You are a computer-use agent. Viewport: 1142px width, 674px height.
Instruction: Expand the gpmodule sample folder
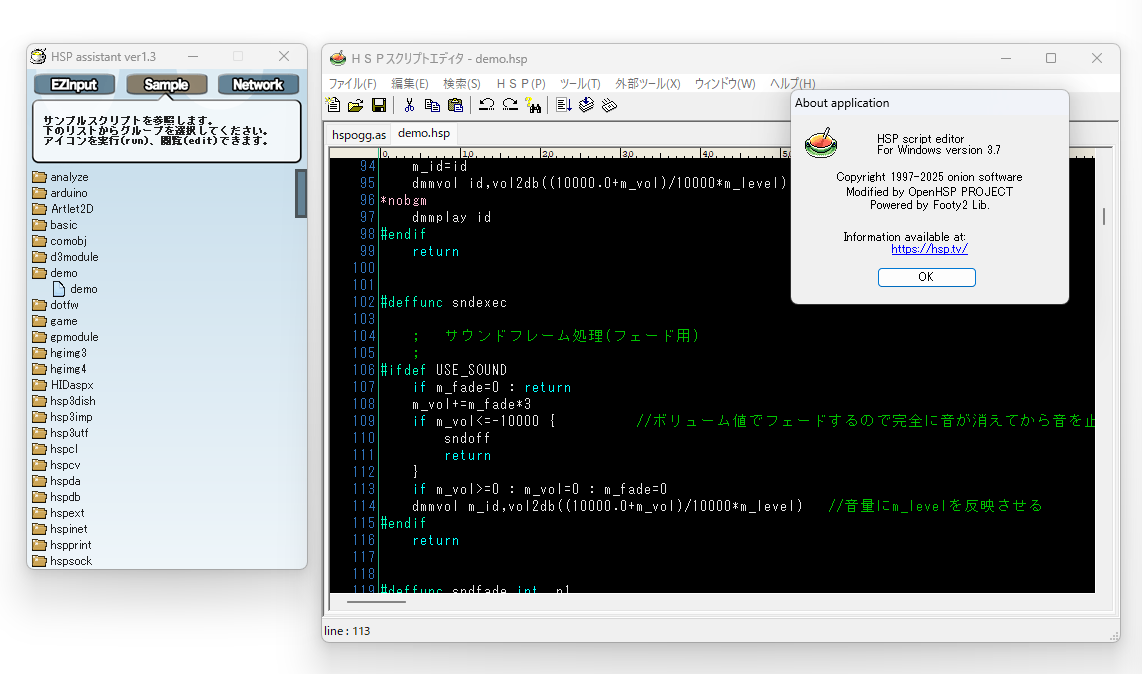click(66, 337)
